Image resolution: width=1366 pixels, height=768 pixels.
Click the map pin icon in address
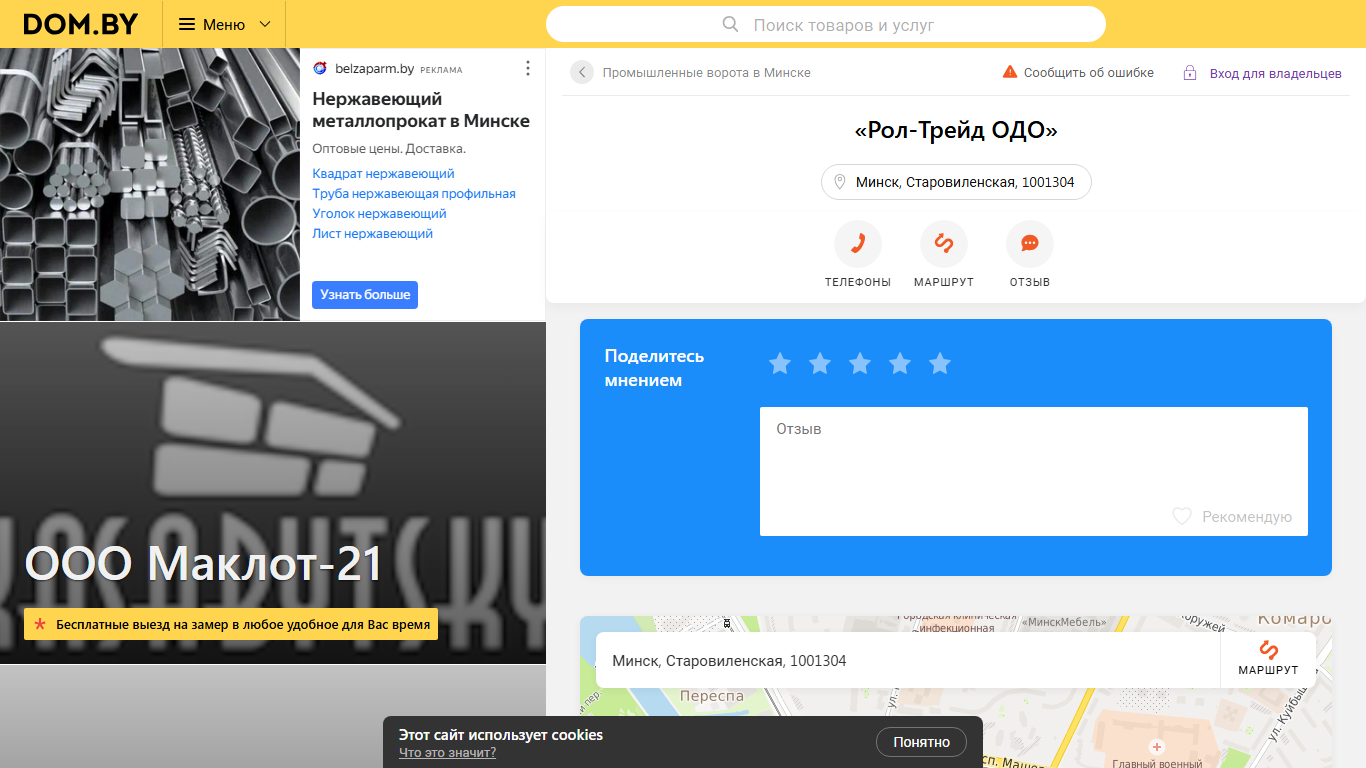click(x=840, y=182)
